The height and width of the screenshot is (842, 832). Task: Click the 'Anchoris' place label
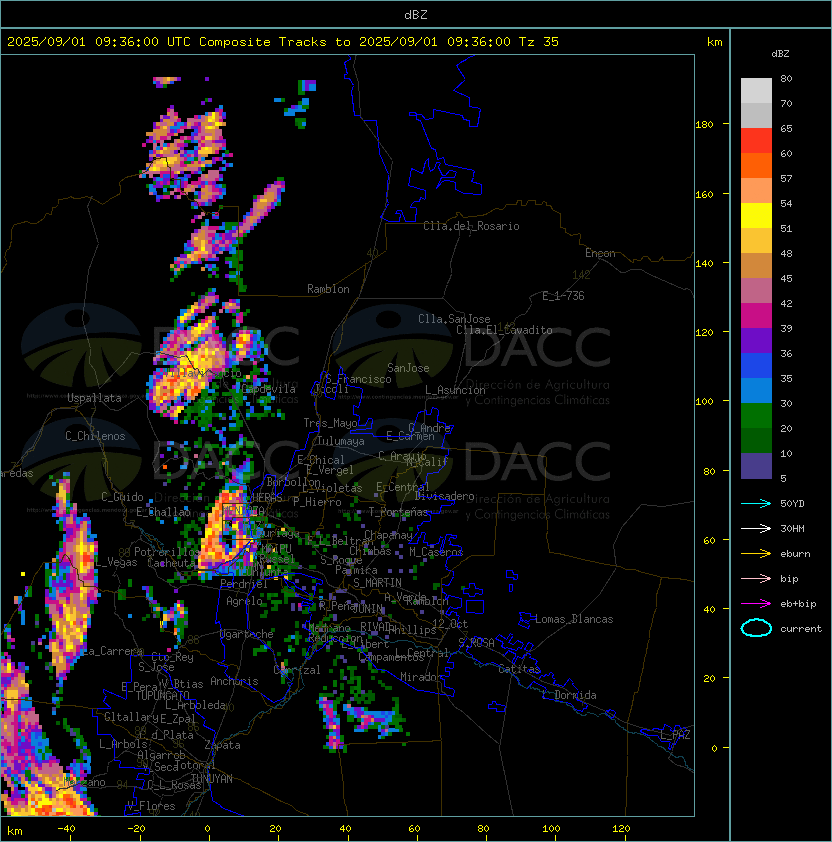pos(234,681)
